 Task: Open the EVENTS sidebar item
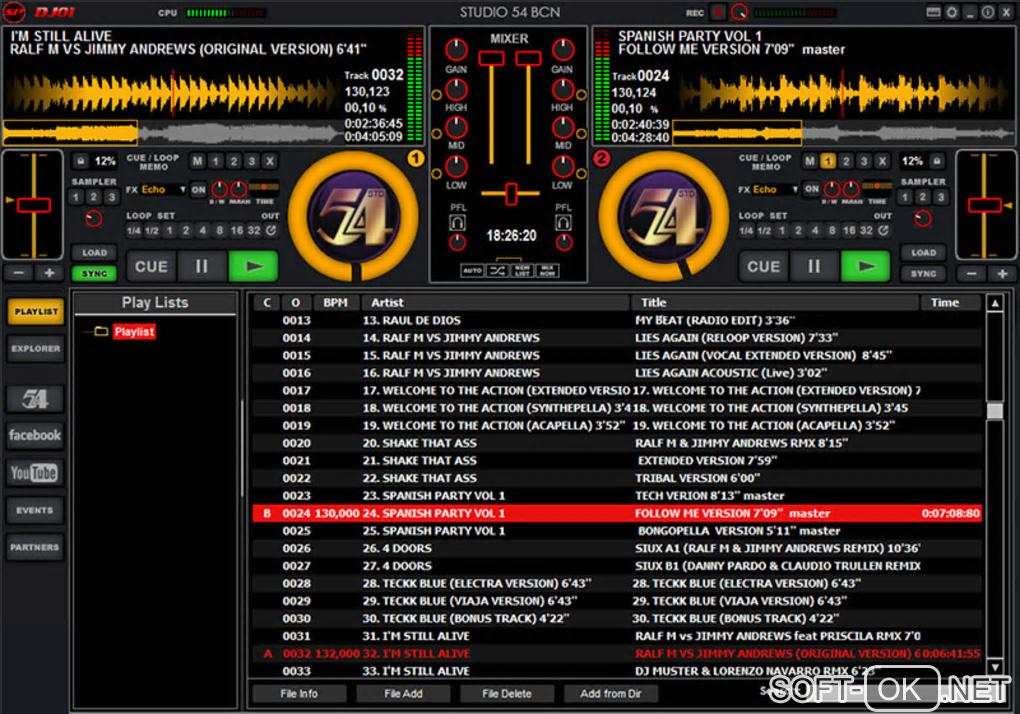pyautogui.click(x=35, y=510)
